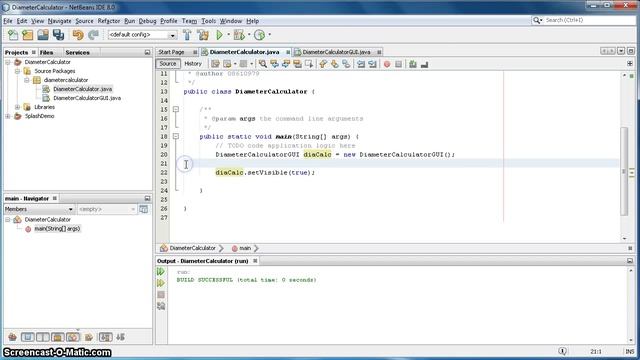Viewport: 640px width, 360px height.
Task: Click BUILD SUCCESSFUL line in Output
Action: 247,280
